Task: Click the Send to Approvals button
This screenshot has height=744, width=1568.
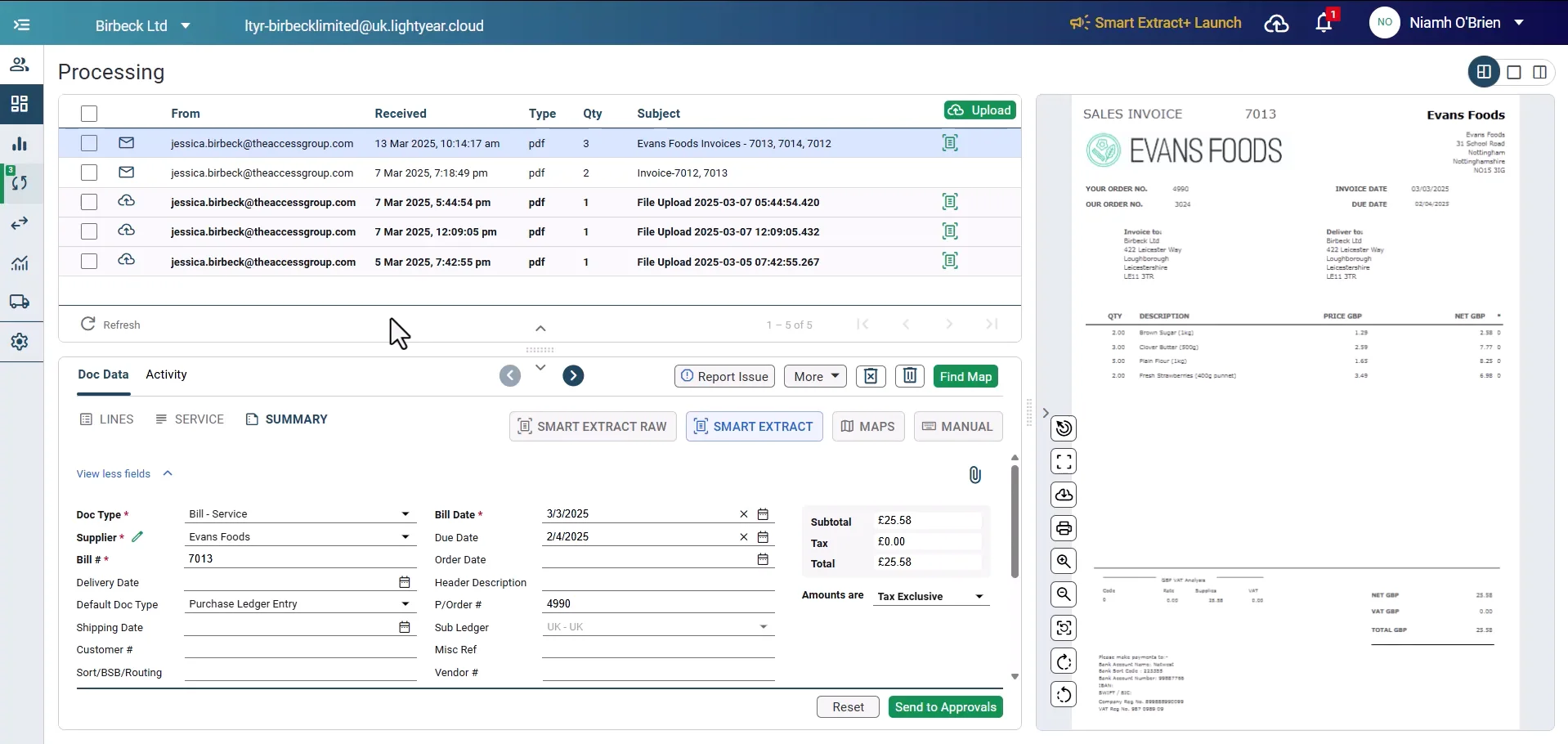Action: tap(945, 707)
